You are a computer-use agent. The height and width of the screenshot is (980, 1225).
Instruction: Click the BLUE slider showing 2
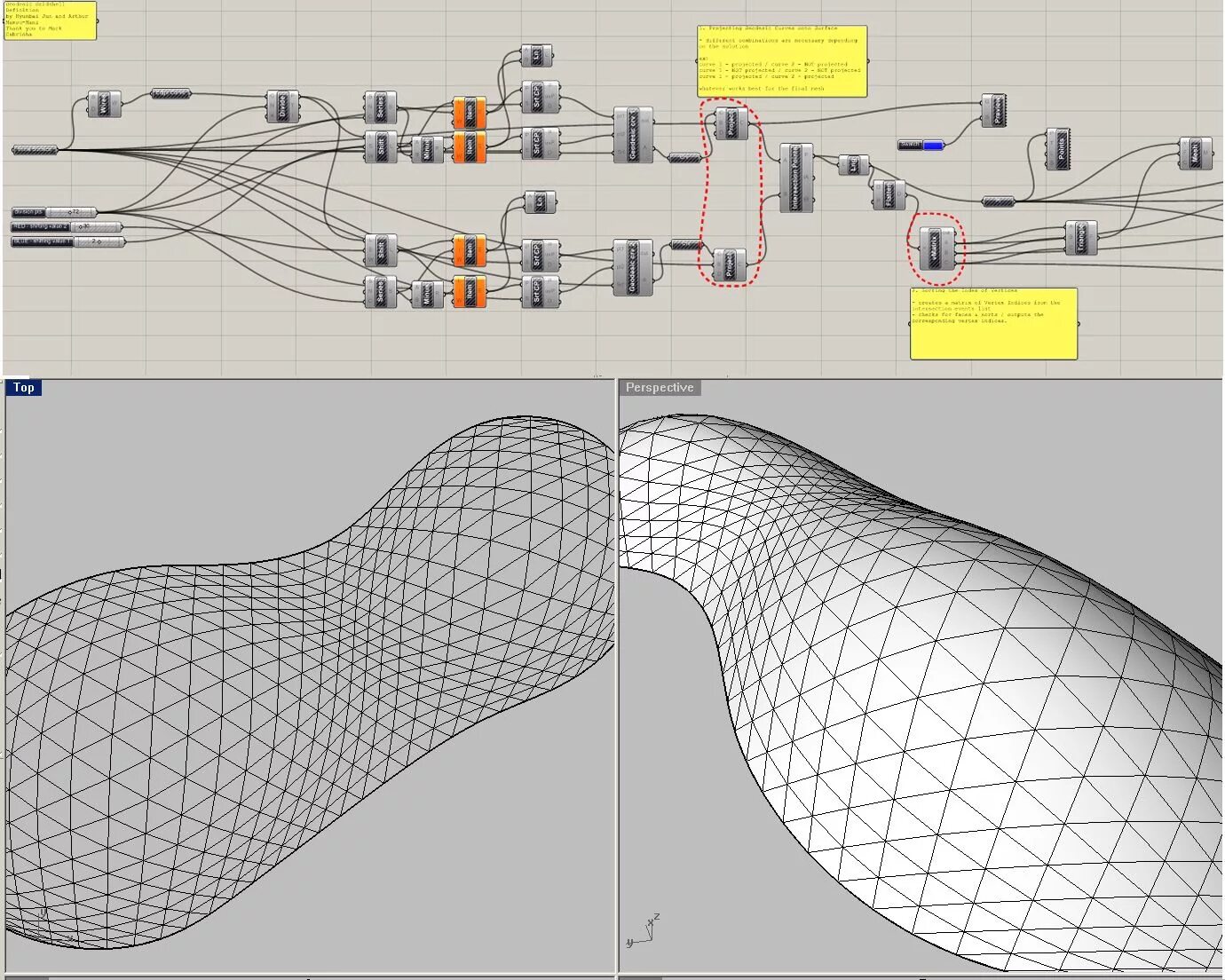(x=67, y=241)
